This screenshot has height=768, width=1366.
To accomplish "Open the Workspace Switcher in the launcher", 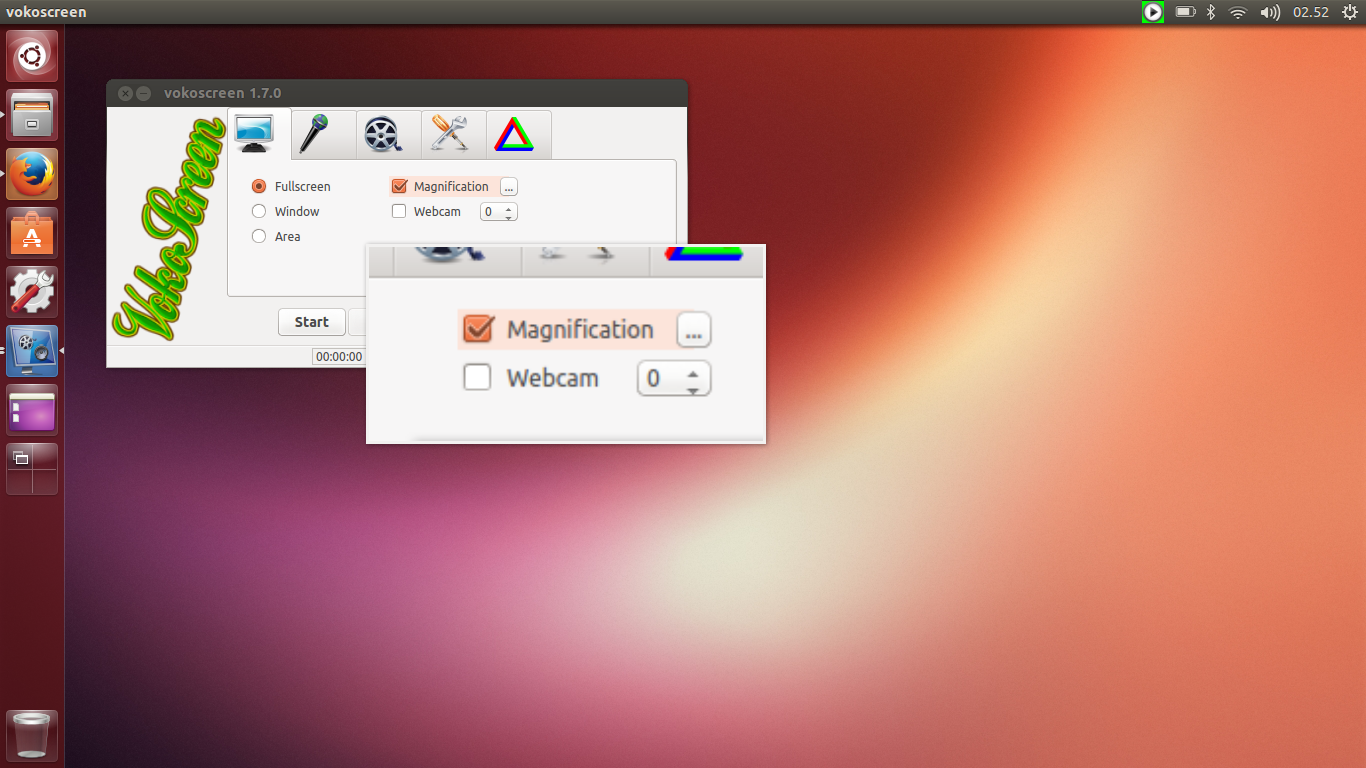I will (x=32, y=469).
